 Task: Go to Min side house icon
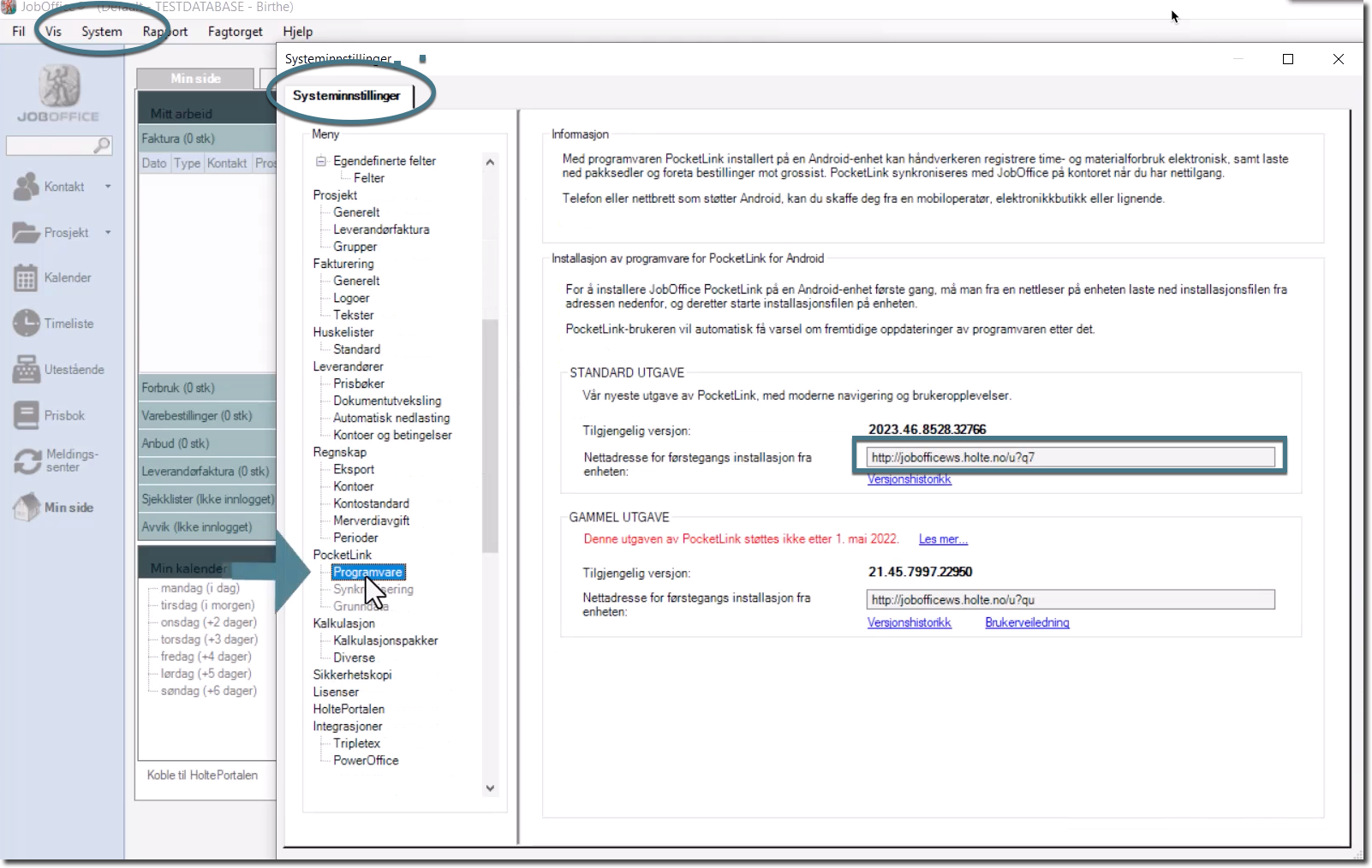coord(27,507)
